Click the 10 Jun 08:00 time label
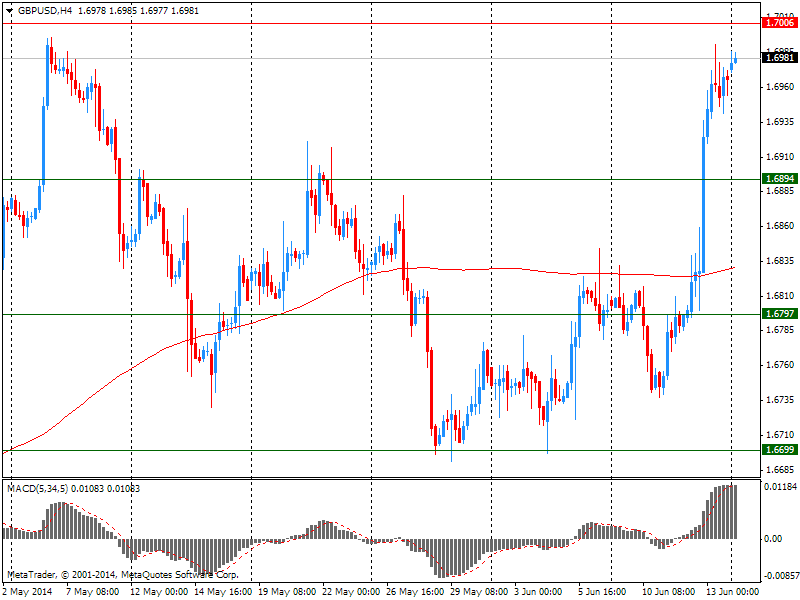The width and height of the screenshot is (800, 600). [669, 592]
